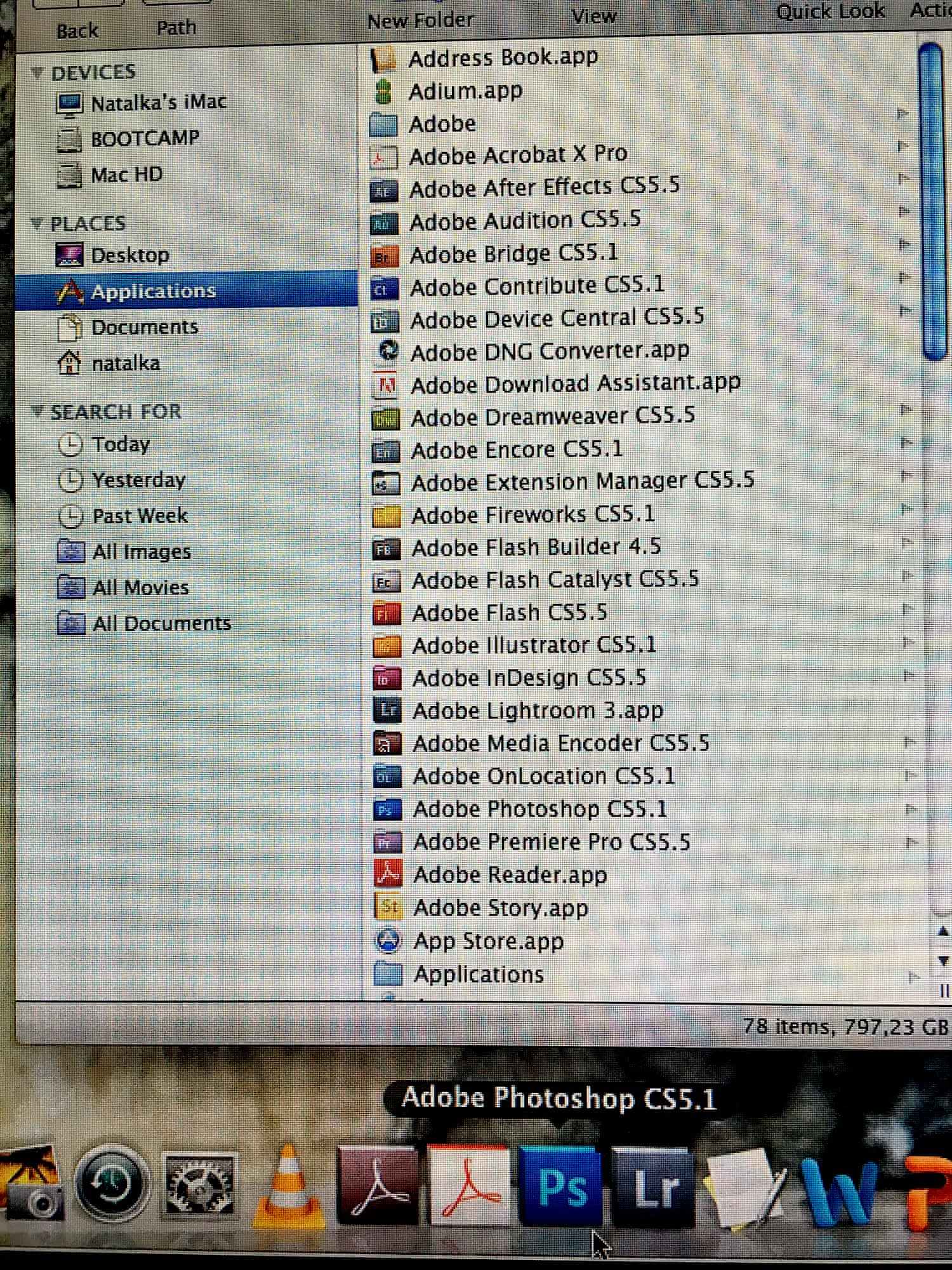
Task: Collapse the DEVICES sidebar section
Action: tap(37, 72)
